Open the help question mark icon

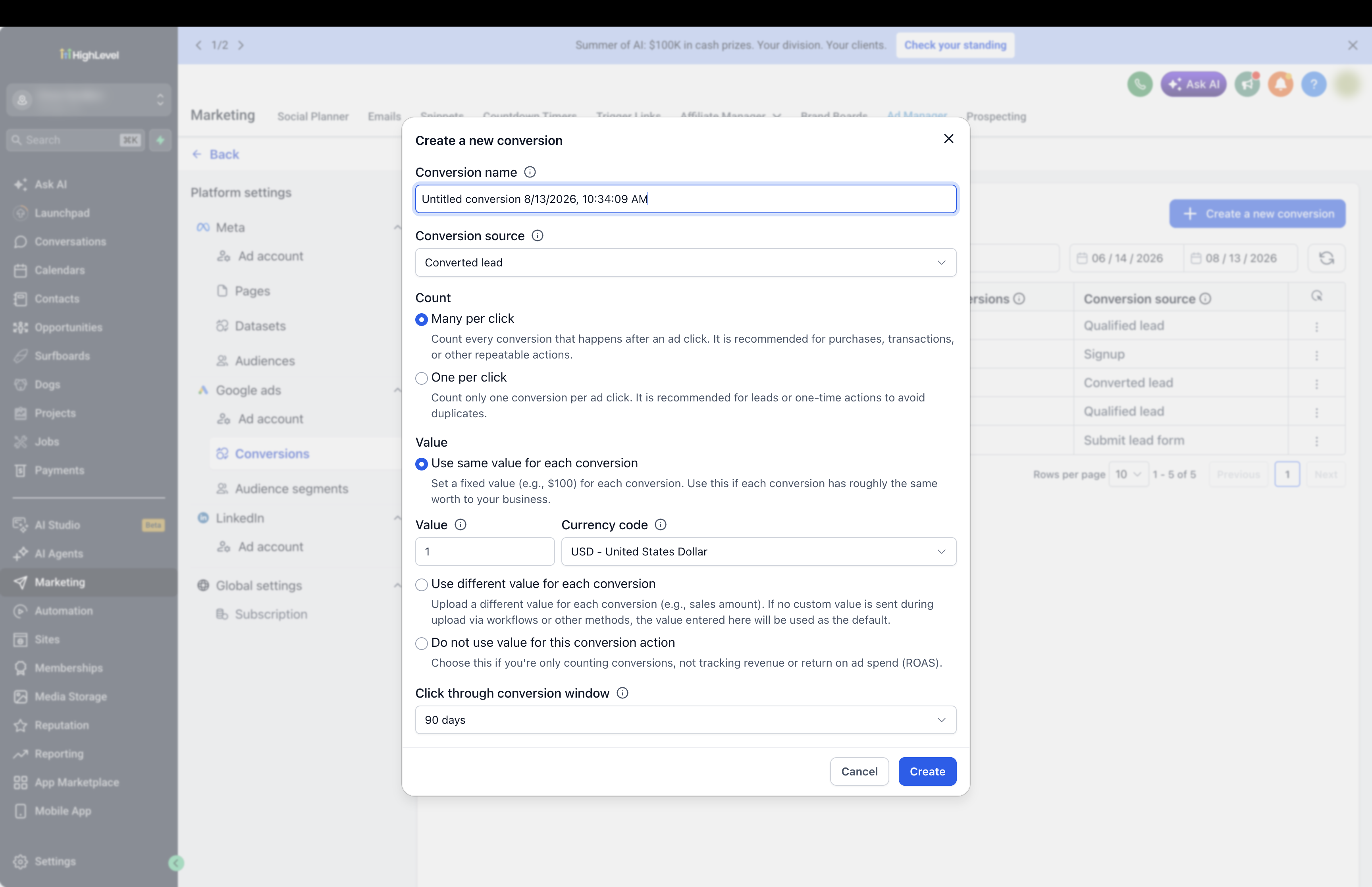tap(1313, 85)
